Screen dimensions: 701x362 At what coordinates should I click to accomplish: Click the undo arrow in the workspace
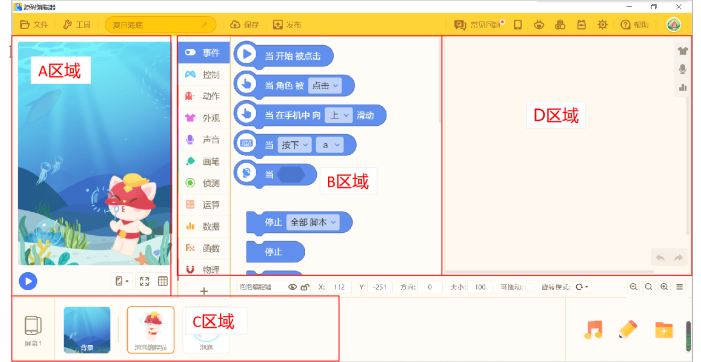click(660, 258)
